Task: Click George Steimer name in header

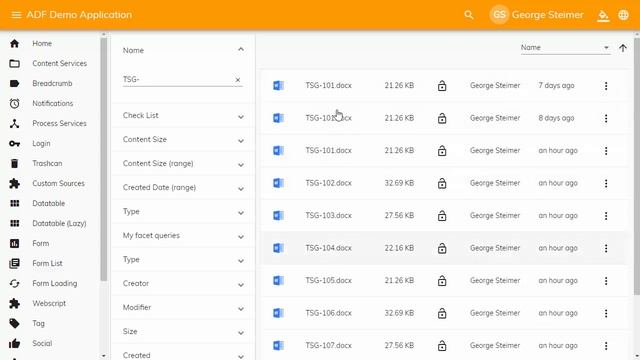Action: (x=548, y=15)
